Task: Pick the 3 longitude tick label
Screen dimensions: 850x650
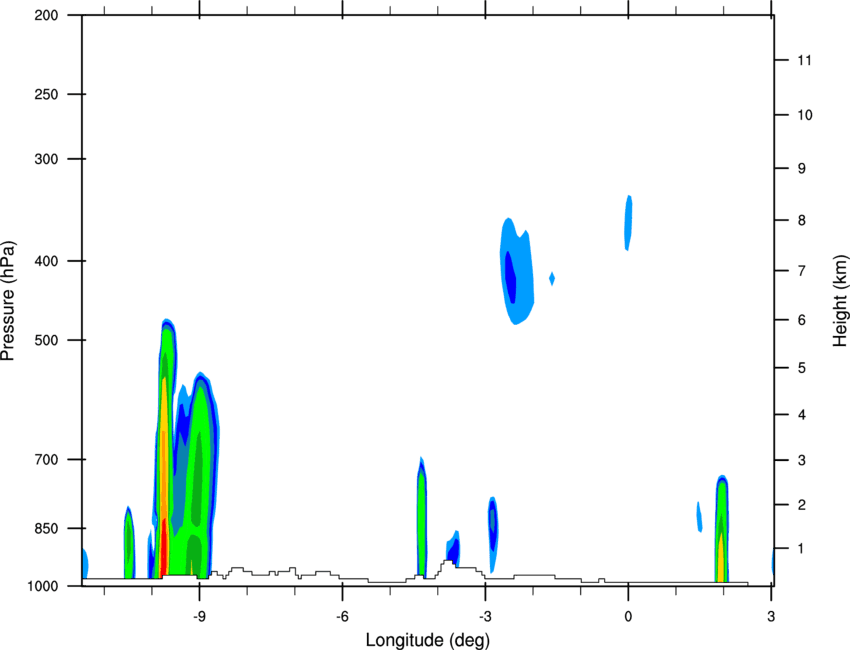Action: (771, 616)
